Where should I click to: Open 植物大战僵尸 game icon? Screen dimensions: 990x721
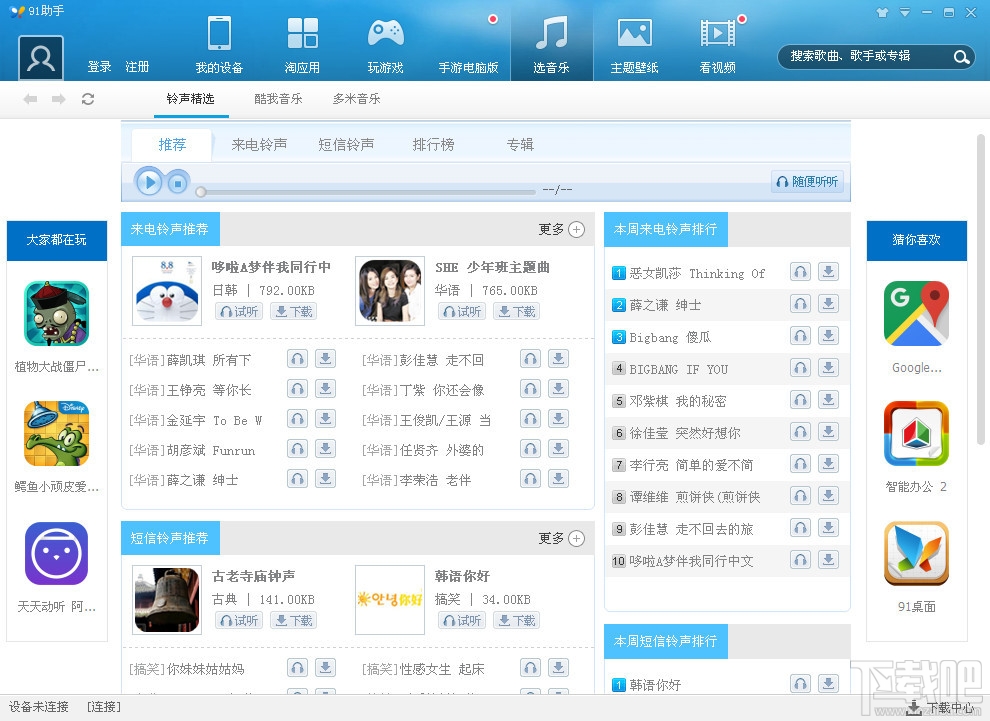(x=56, y=314)
